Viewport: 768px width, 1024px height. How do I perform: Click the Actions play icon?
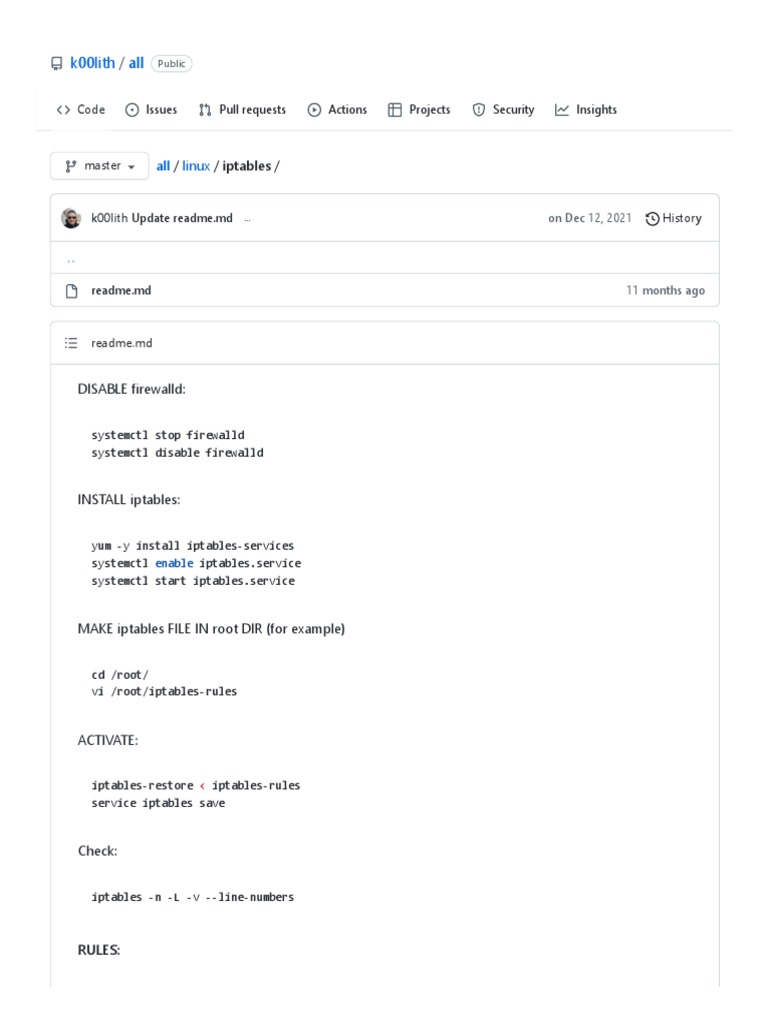point(315,110)
